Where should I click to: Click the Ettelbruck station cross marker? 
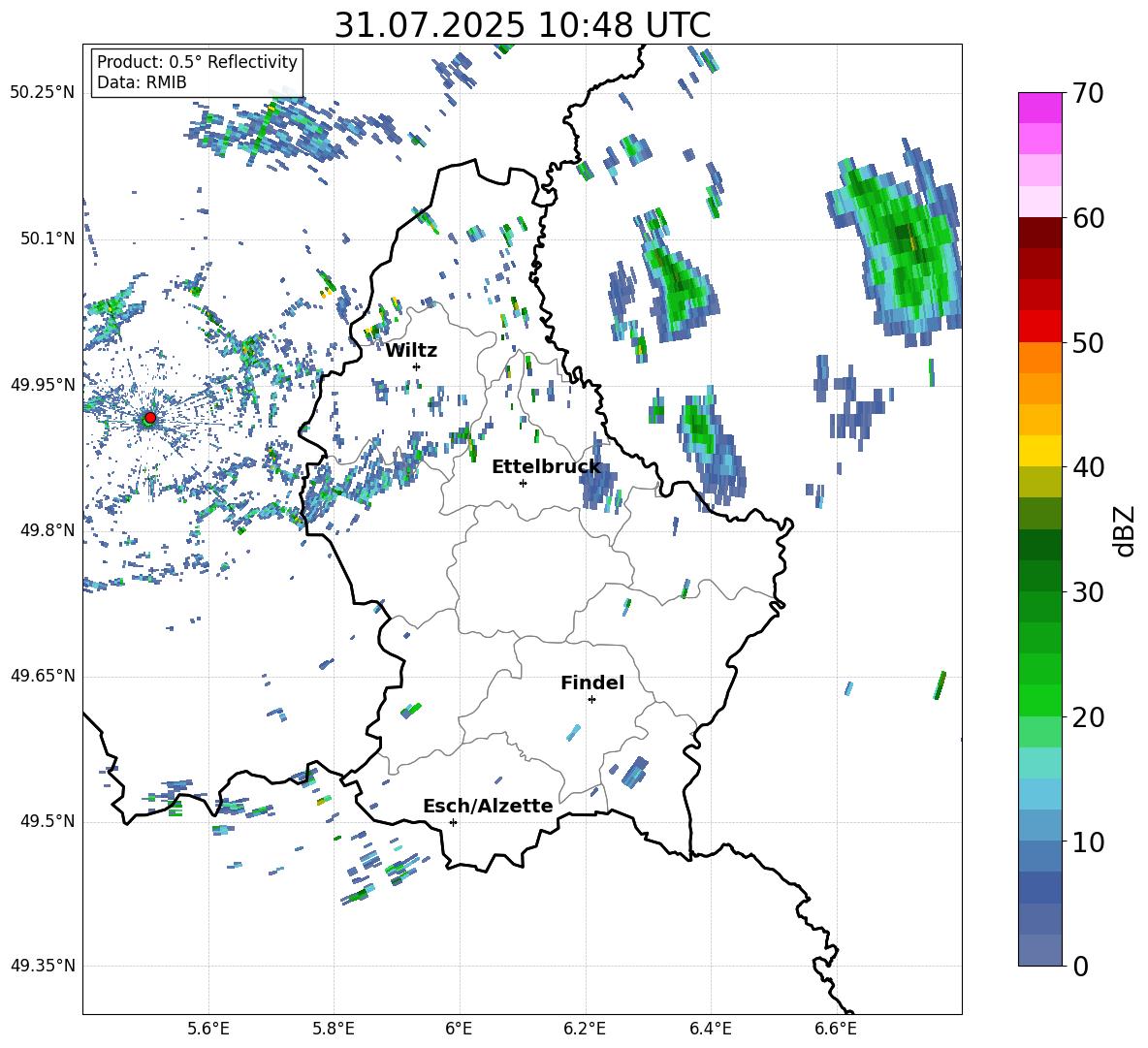coord(523,483)
